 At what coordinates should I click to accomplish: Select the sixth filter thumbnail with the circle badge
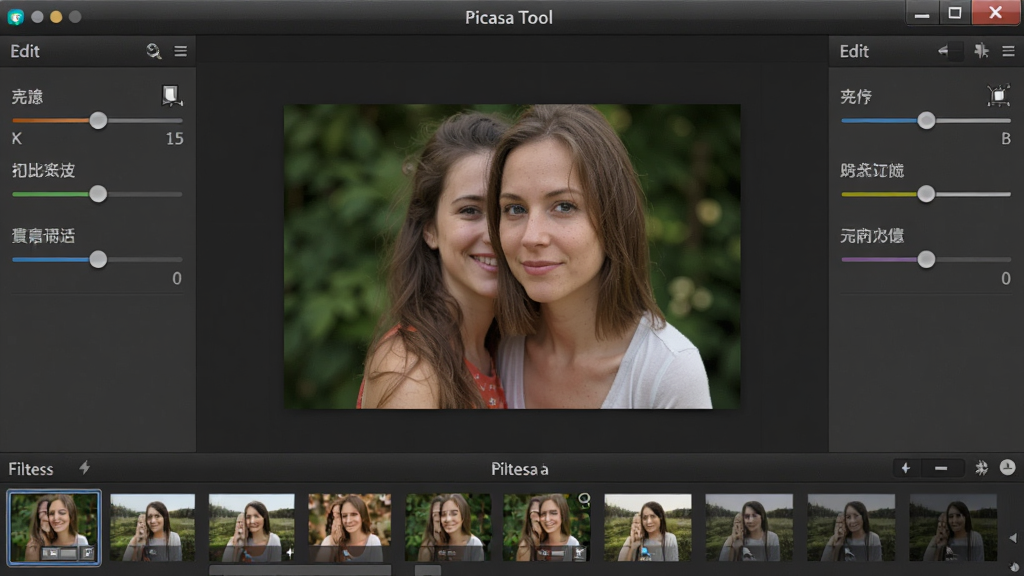(x=547, y=528)
